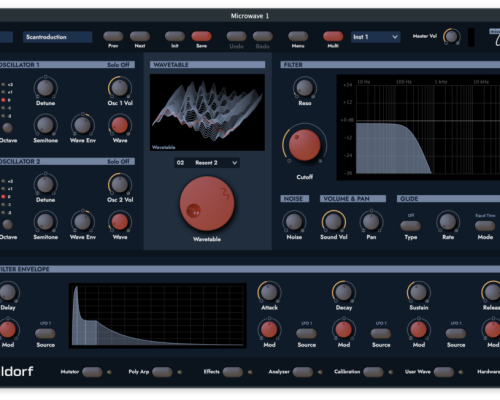The width and height of the screenshot is (500, 400).
Task: Click the red Oscillator 2 Wave knob
Action: click(x=120, y=222)
